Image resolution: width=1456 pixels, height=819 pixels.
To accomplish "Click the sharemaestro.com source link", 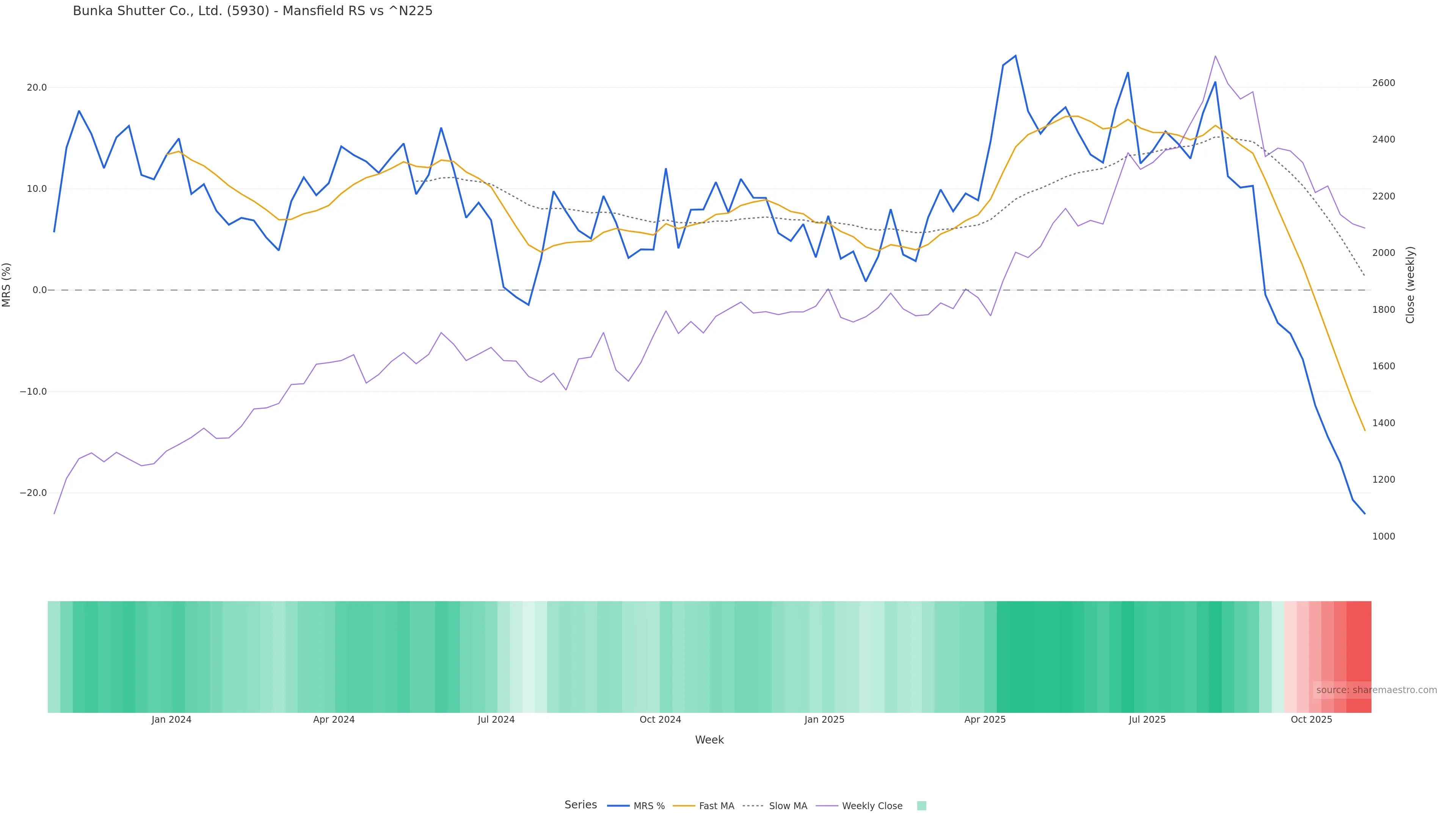I will pos(1376,690).
